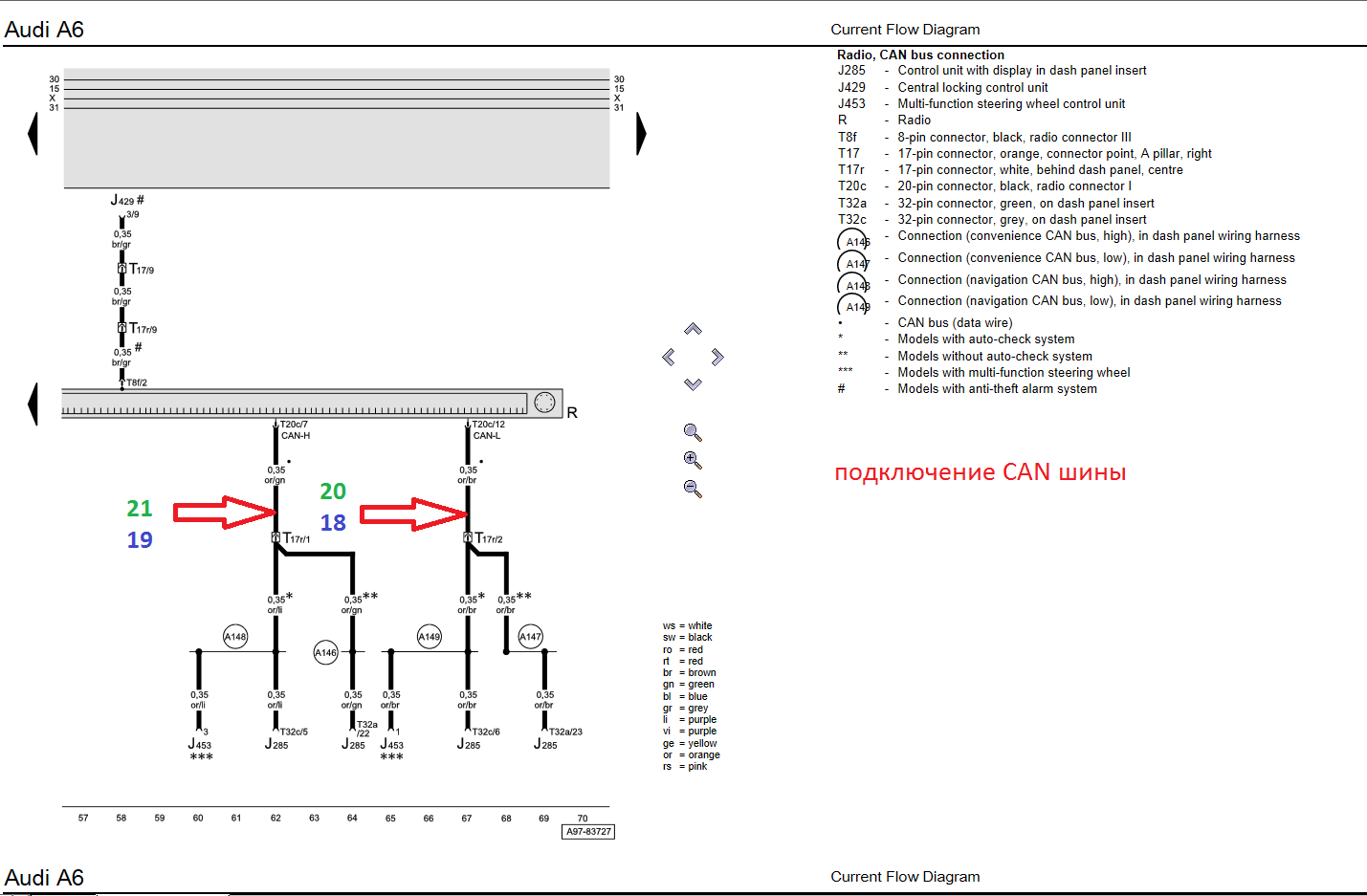
Task: Click the T32c/5 pin label
Action: [x=294, y=732]
